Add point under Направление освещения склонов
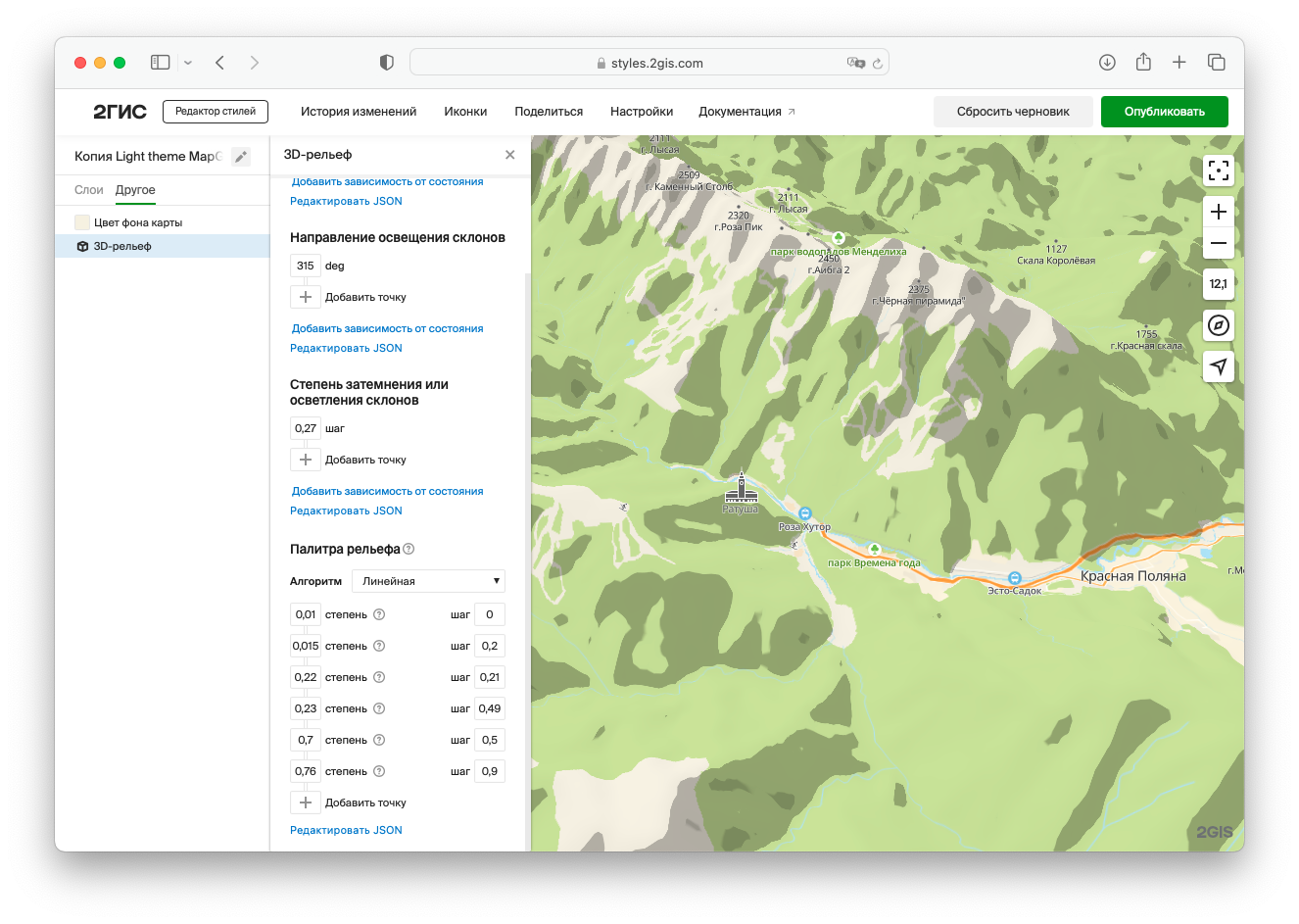1299x924 pixels. click(306, 297)
